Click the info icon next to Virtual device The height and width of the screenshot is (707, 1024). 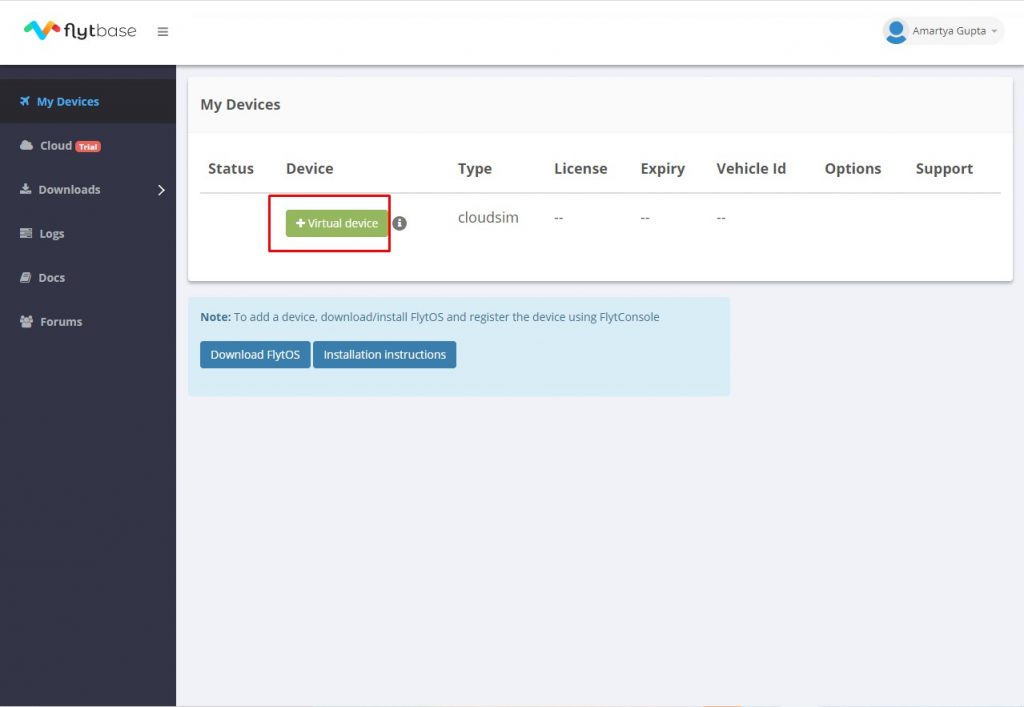pyautogui.click(x=399, y=223)
